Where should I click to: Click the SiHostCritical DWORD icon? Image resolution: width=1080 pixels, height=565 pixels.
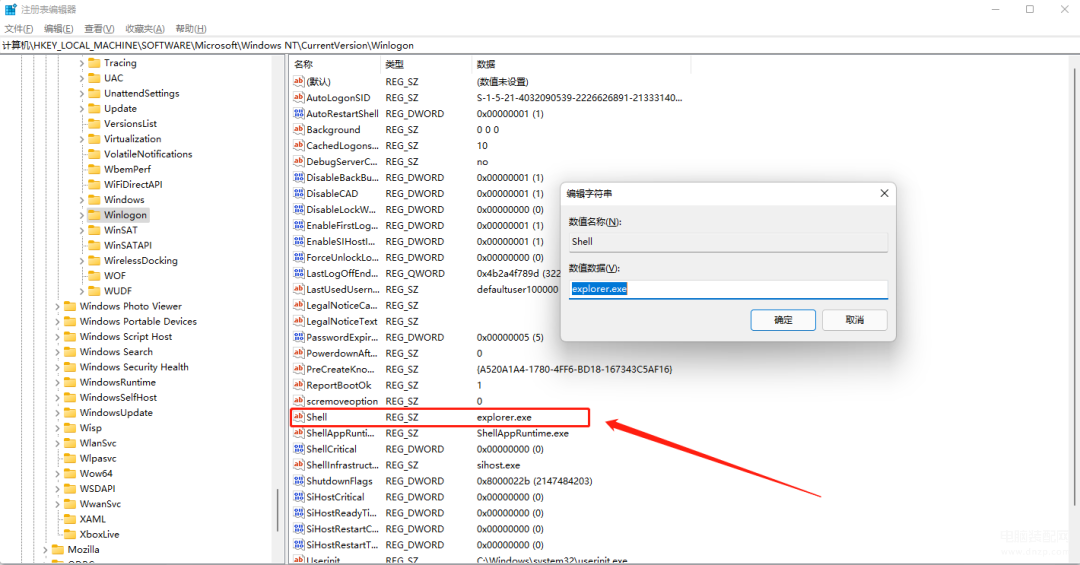(298, 497)
